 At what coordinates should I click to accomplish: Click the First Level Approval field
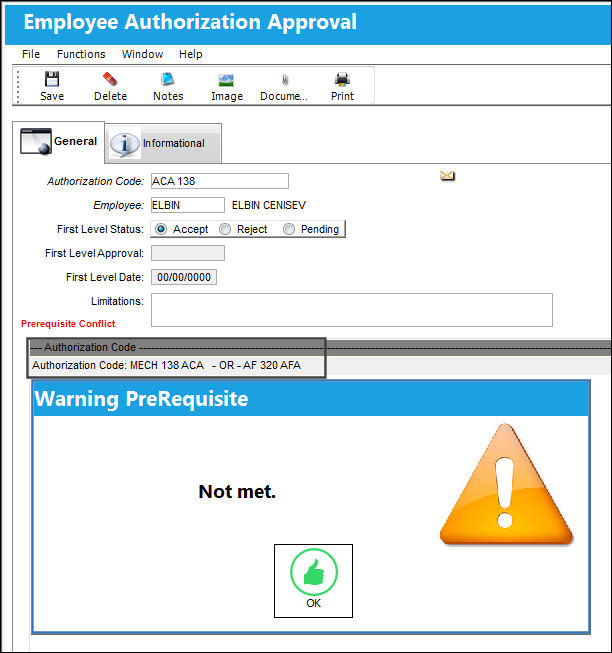point(188,253)
